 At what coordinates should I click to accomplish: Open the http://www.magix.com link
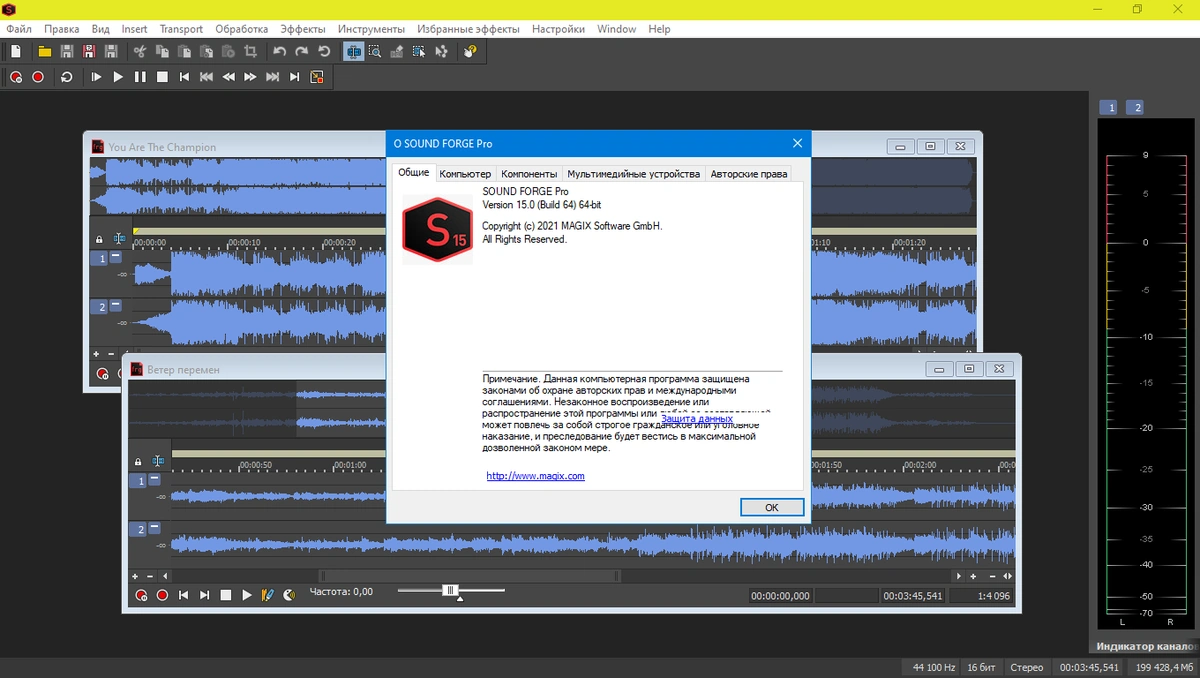(535, 476)
